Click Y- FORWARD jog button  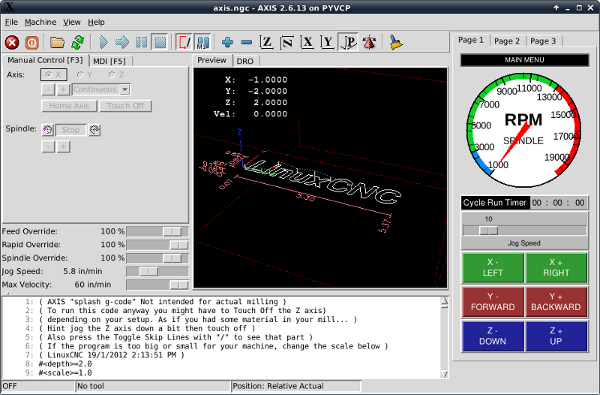pos(493,302)
